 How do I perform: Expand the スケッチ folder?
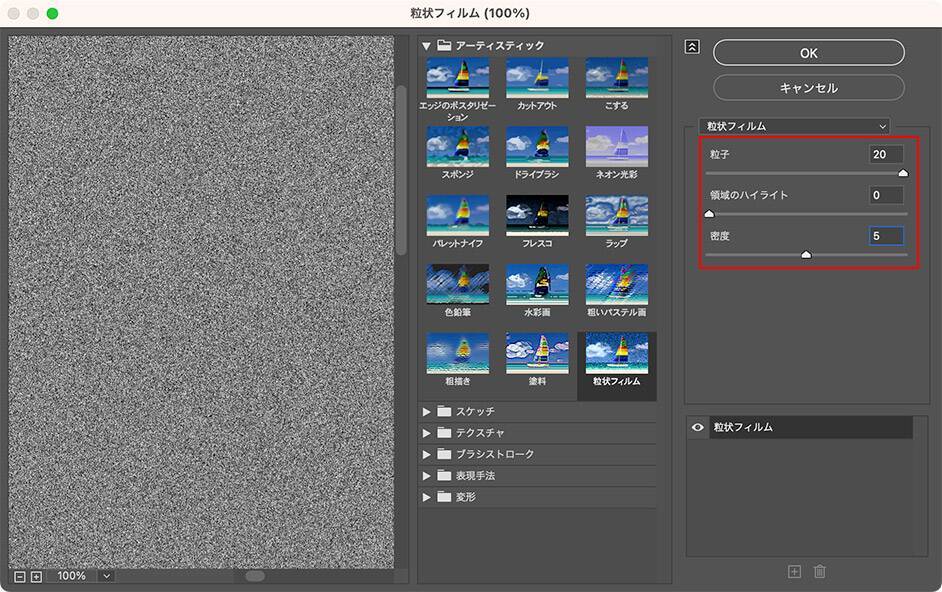pos(428,411)
